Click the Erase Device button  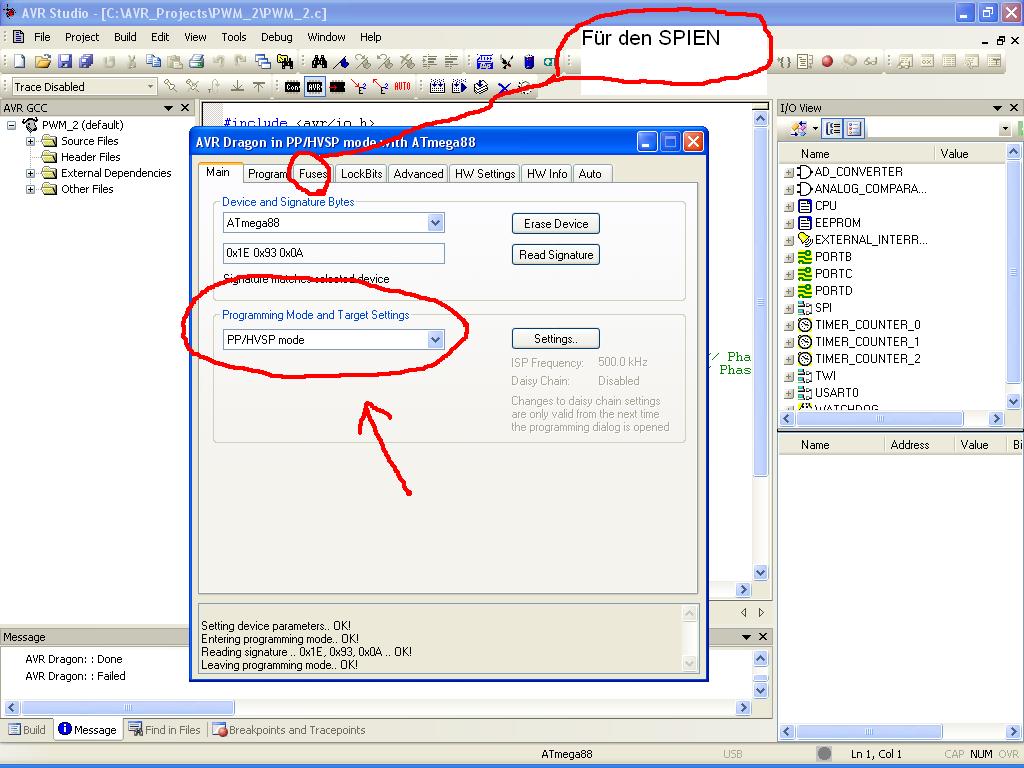click(556, 223)
